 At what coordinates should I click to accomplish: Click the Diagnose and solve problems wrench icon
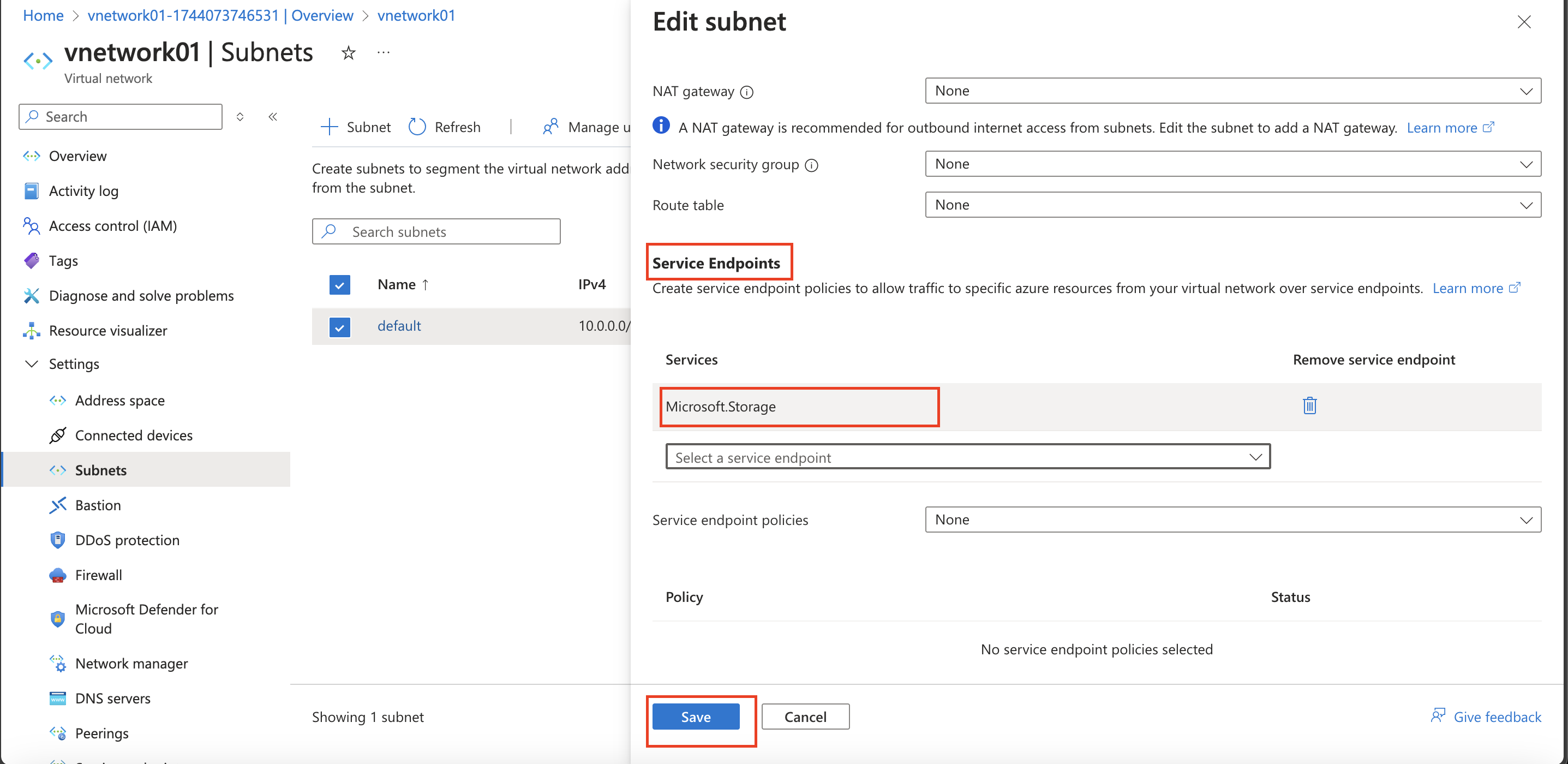(x=32, y=296)
